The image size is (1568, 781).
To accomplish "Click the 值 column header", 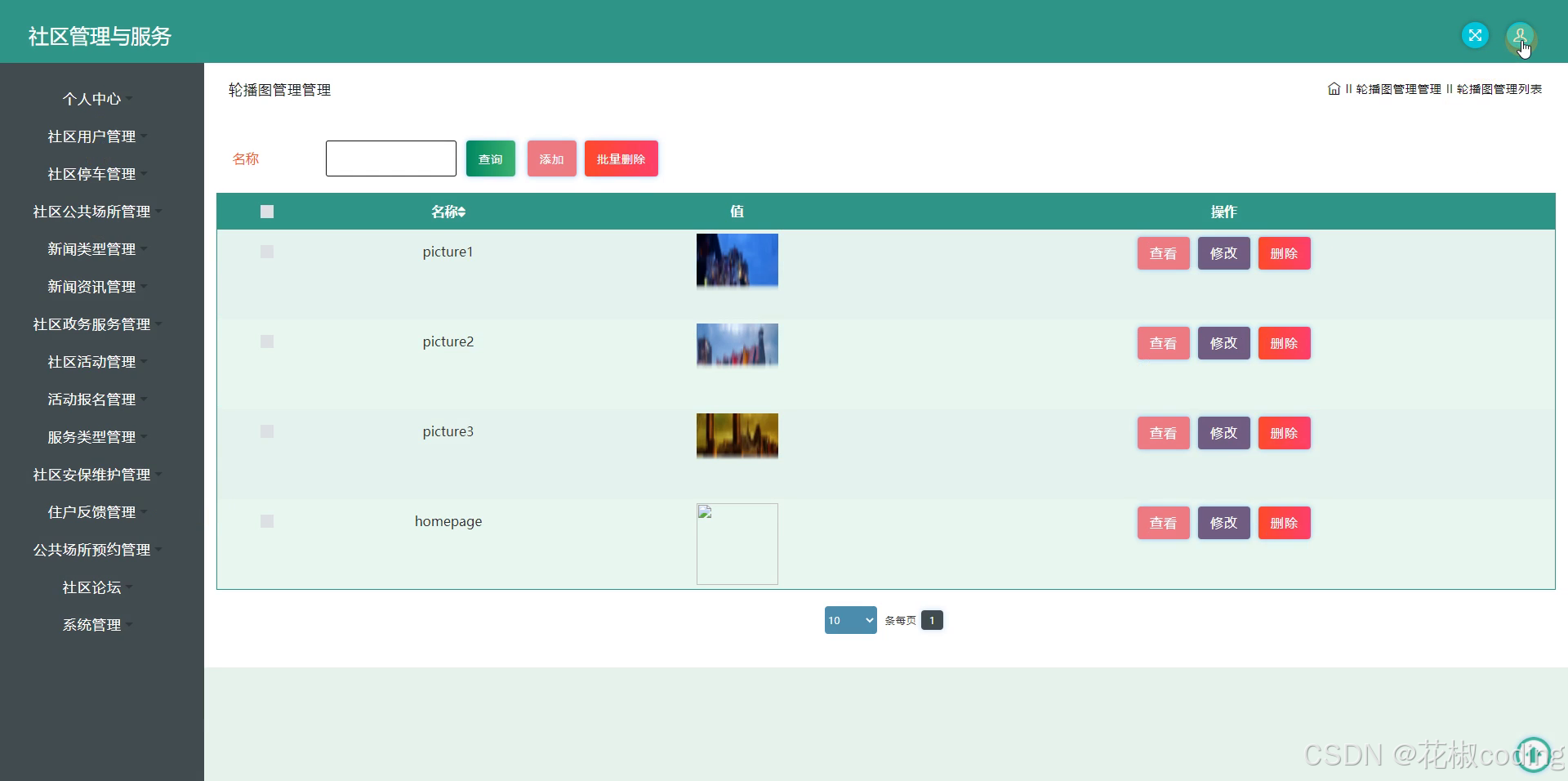I will (737, 212).
